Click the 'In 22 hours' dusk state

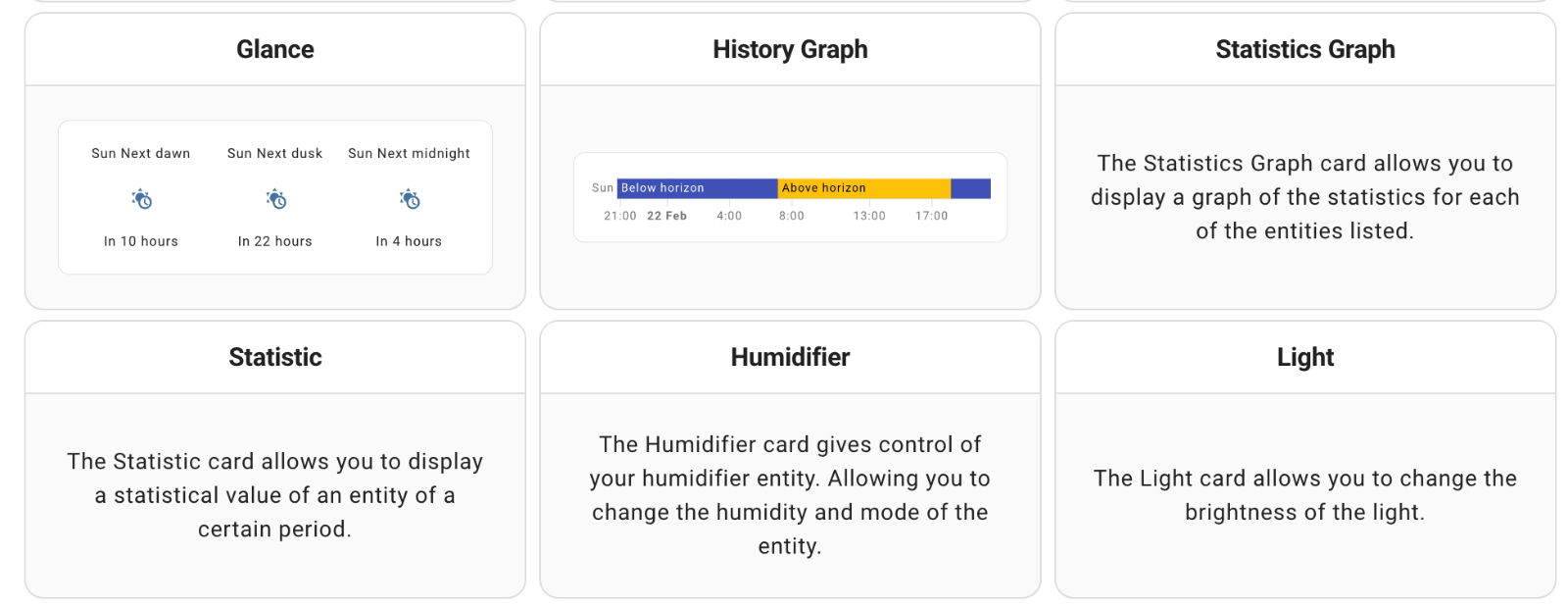(x=275, y=241)
